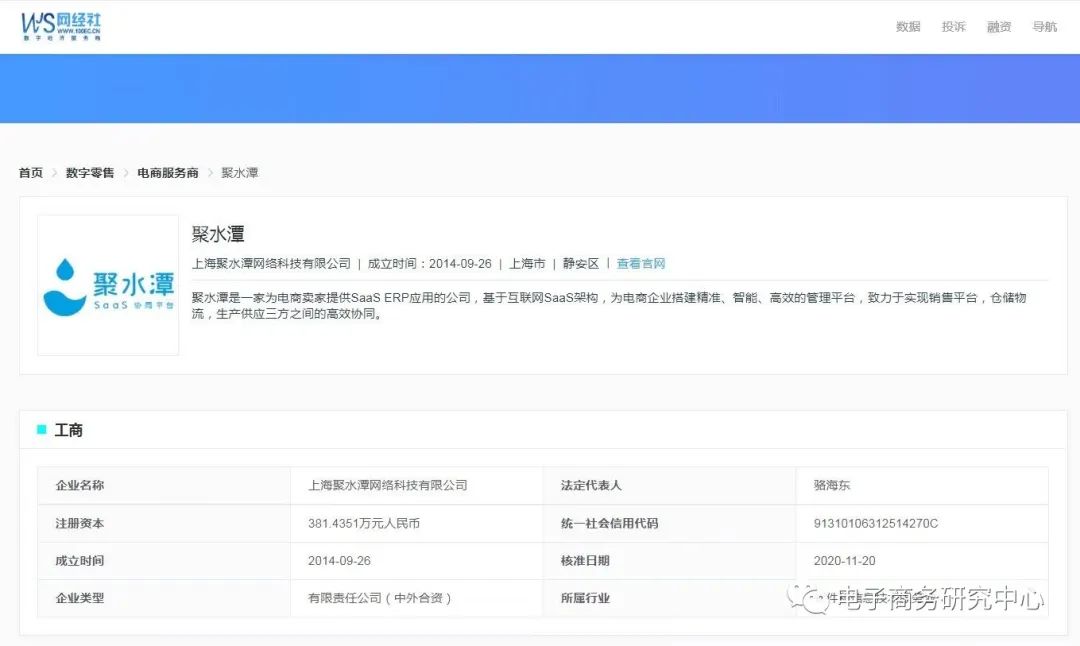Click the 聚水潭 company title heading
Screen dimensions: 1080x646
[x=218, y=234]
